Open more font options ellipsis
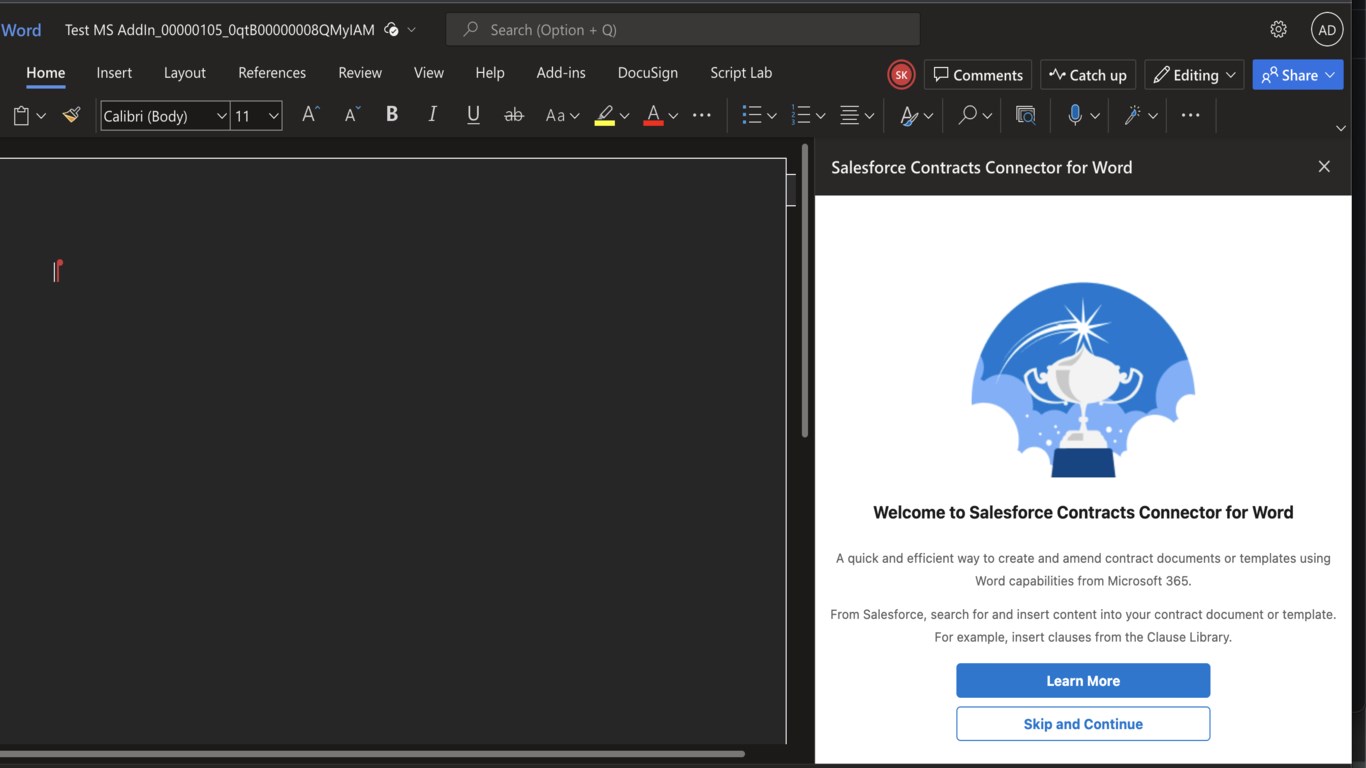Image resolution: width=1366 pixels, height=768 pixels. click(x=702, y=116)
